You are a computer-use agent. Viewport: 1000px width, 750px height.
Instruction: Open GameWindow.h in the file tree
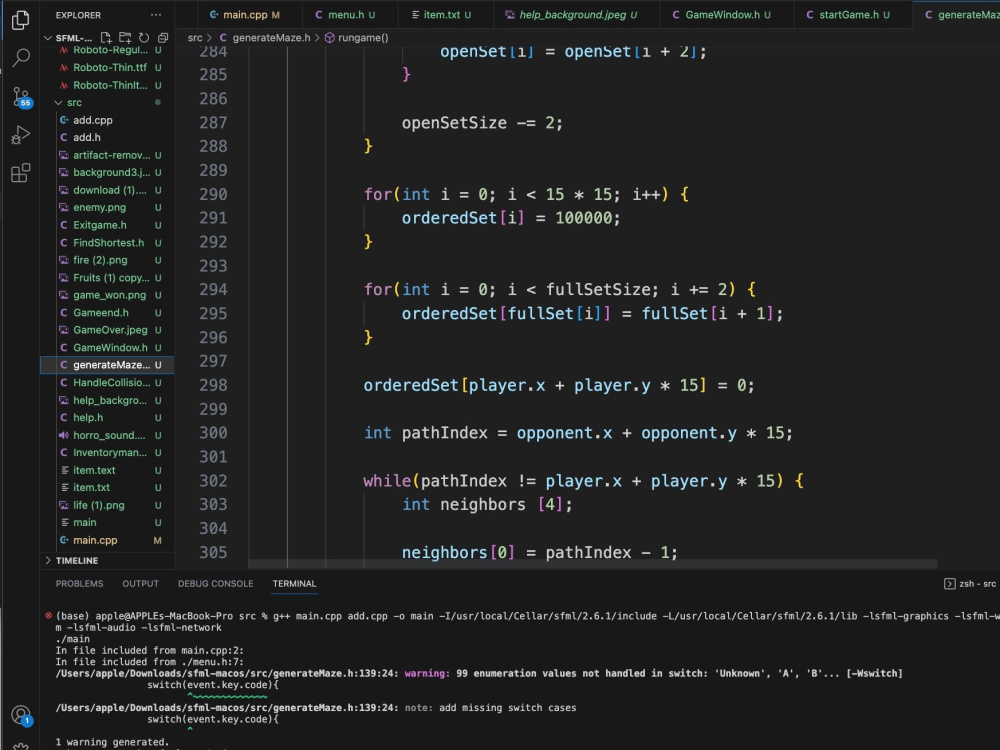(107, 348)
